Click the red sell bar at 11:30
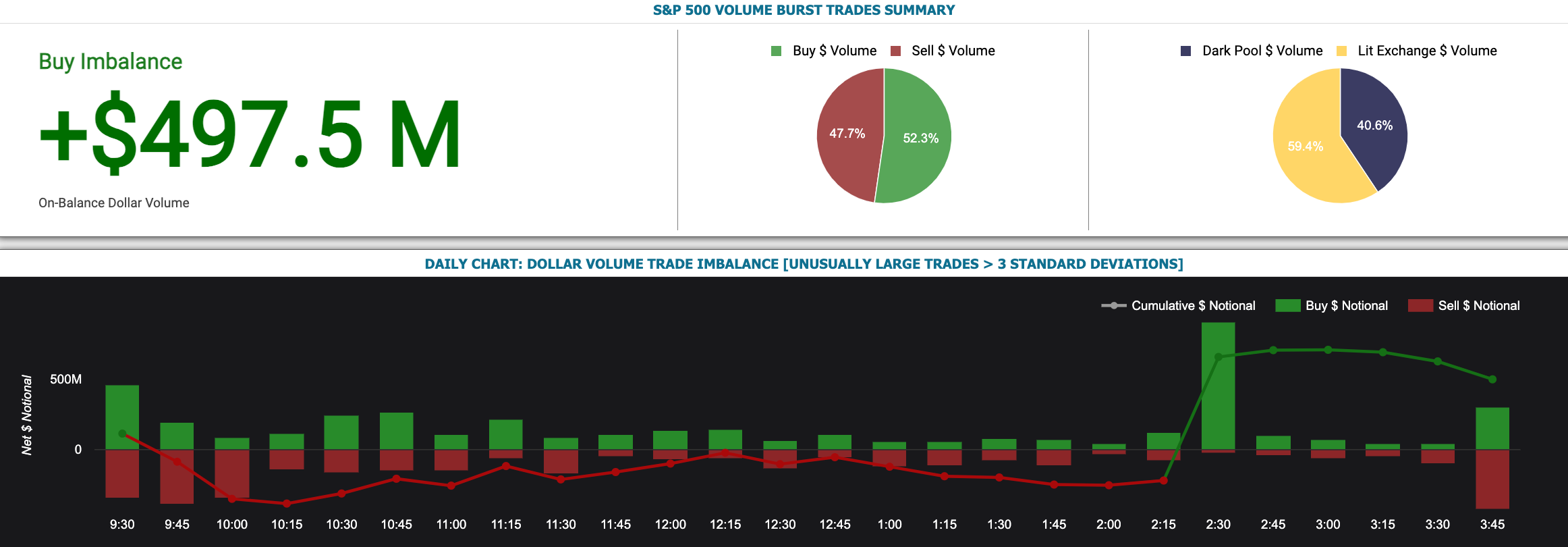 point(561,462)
